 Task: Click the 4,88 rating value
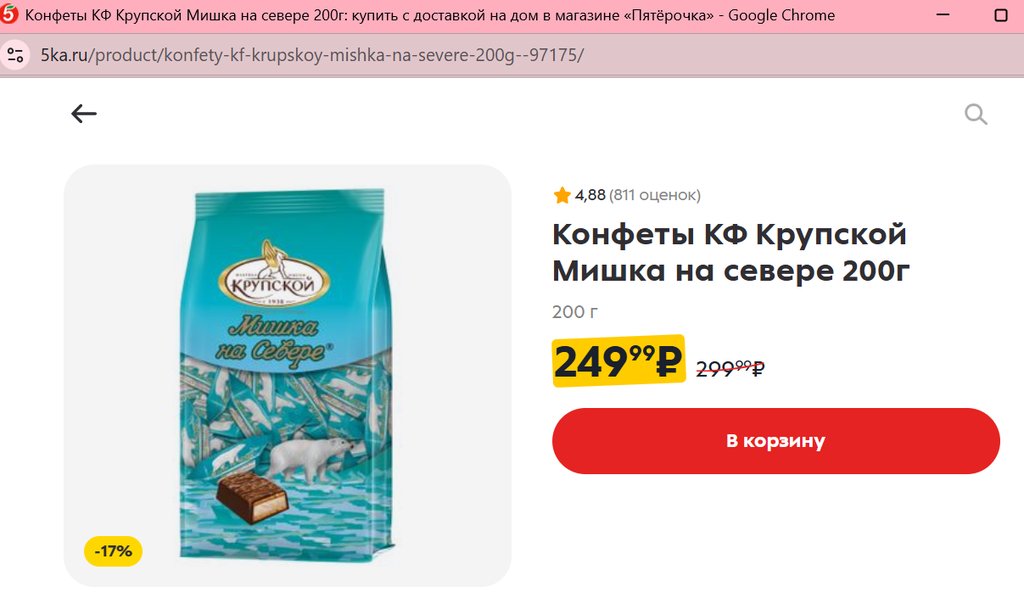pyautogui.click(x=590, y=195)
